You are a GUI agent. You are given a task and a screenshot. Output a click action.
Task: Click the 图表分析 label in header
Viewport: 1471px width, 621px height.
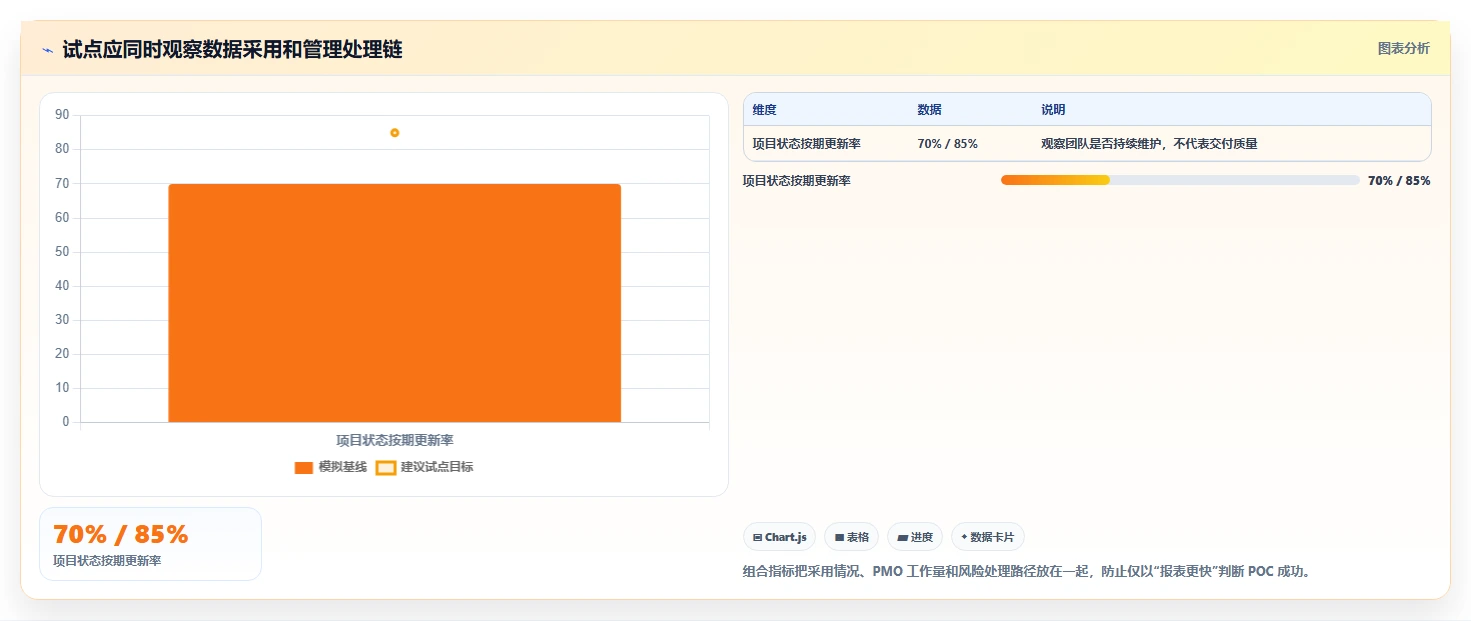pyautogui.click(x=1403, y=48)
